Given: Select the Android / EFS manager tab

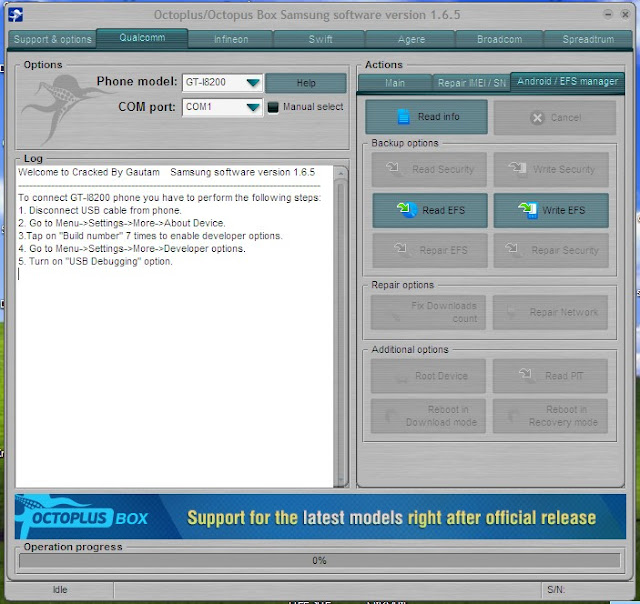Looking at the screenshot, I should [567, 82].
